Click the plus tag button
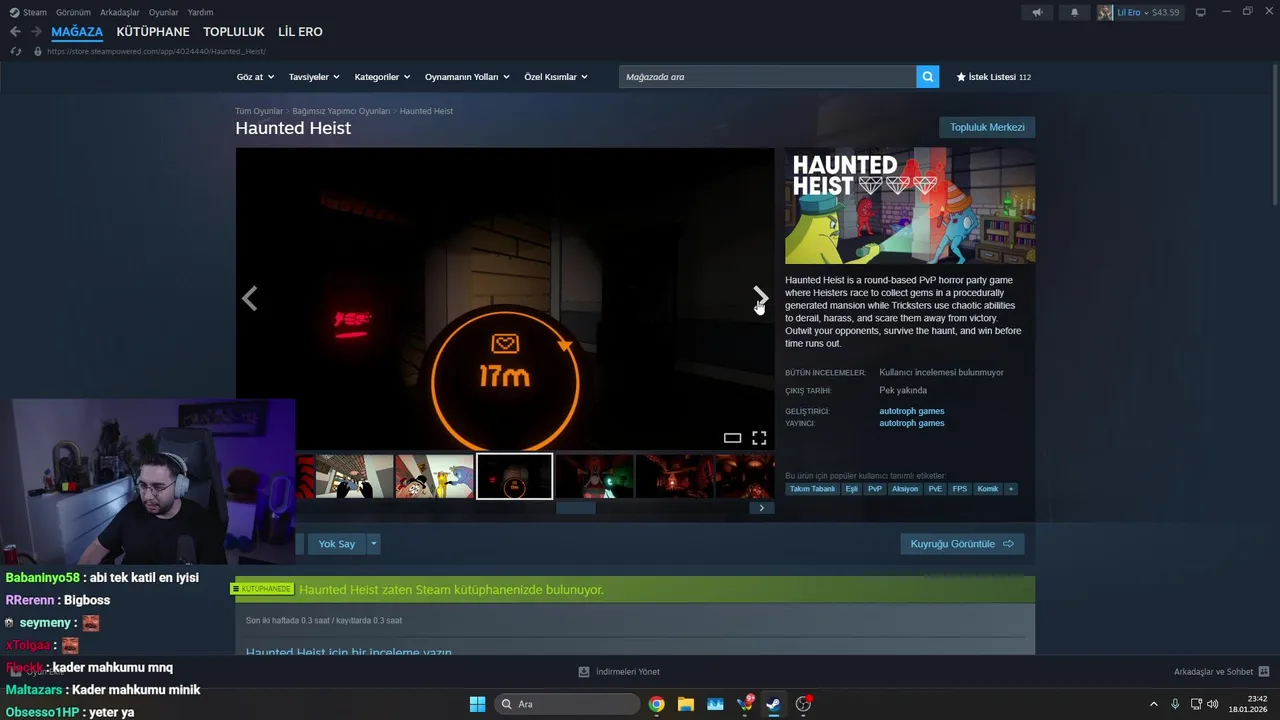1280x720 pixels. [1011, 489]
